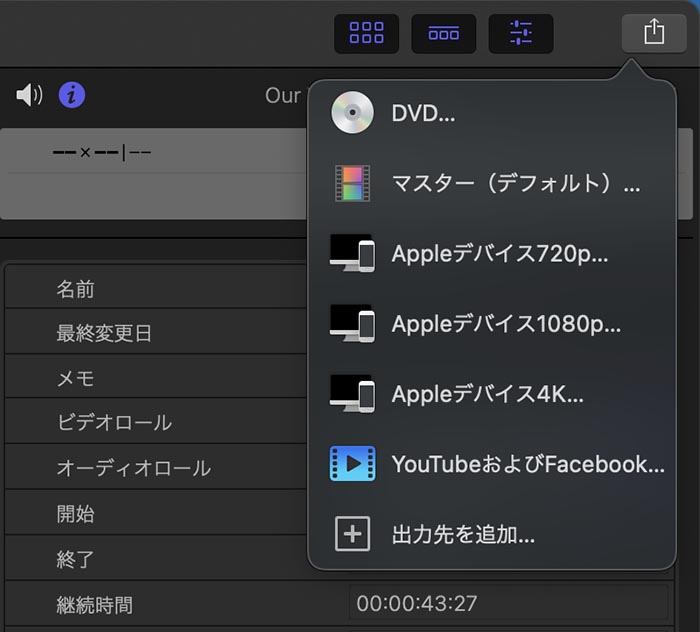The width and height of the screenshot is (700, 632).
Task: Select the 名前 row label
Action: point(75,289)
